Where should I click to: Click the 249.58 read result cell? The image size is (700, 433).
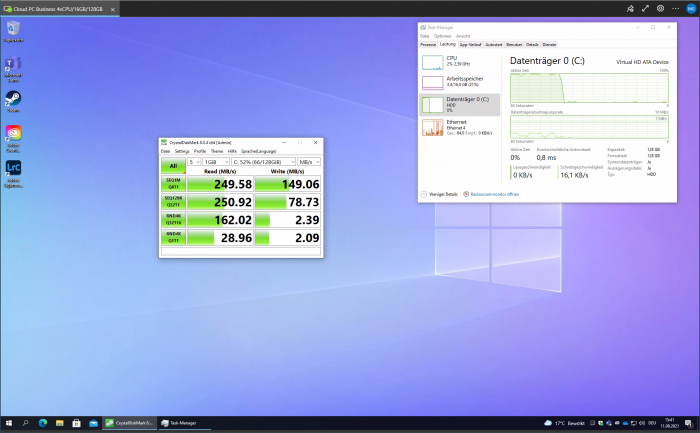pyautogui.click(x=220, y=184)
